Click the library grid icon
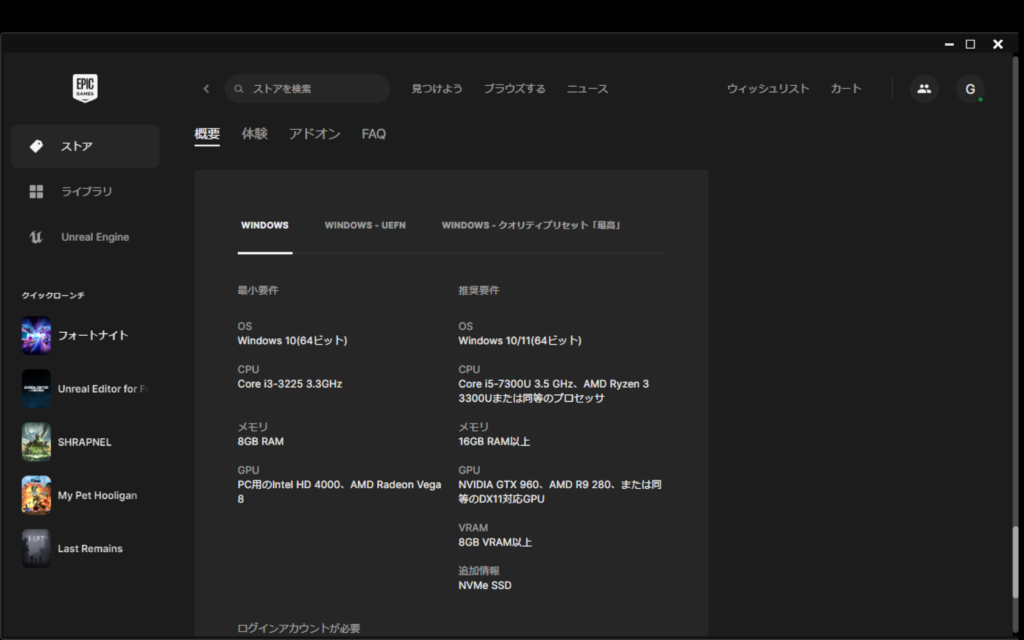Image resolution: width=1024 pixels, height=640 pixels. pyautogui.click(x=37, y=191)
